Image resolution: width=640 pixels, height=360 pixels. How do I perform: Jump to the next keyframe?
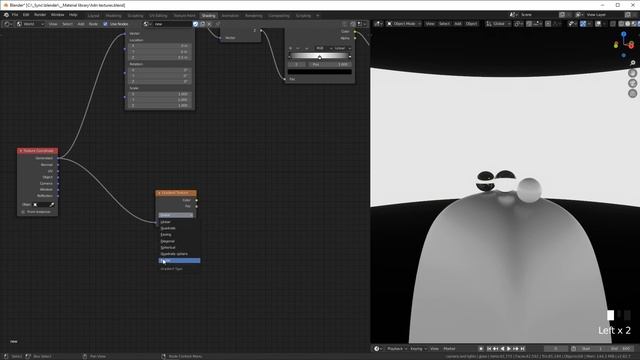[516, 349]
